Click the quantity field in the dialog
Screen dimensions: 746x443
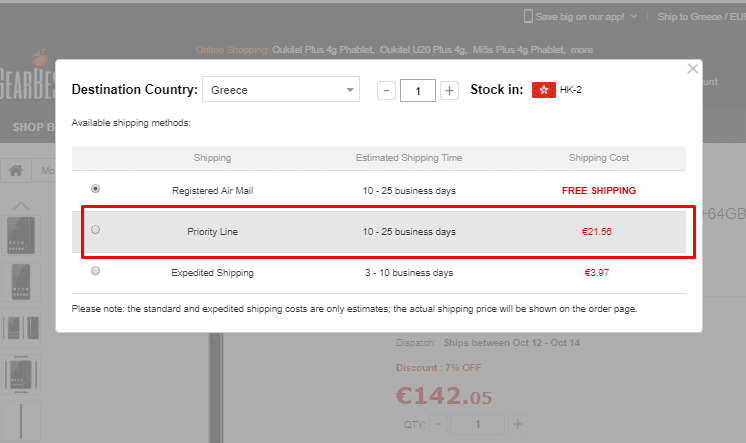417,91
